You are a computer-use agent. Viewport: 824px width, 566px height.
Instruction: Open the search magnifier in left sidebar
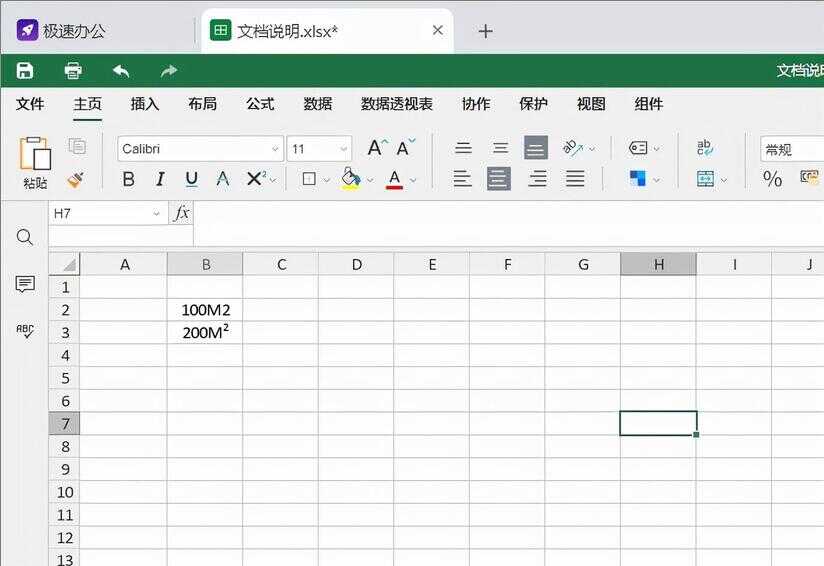pos(25,237)
